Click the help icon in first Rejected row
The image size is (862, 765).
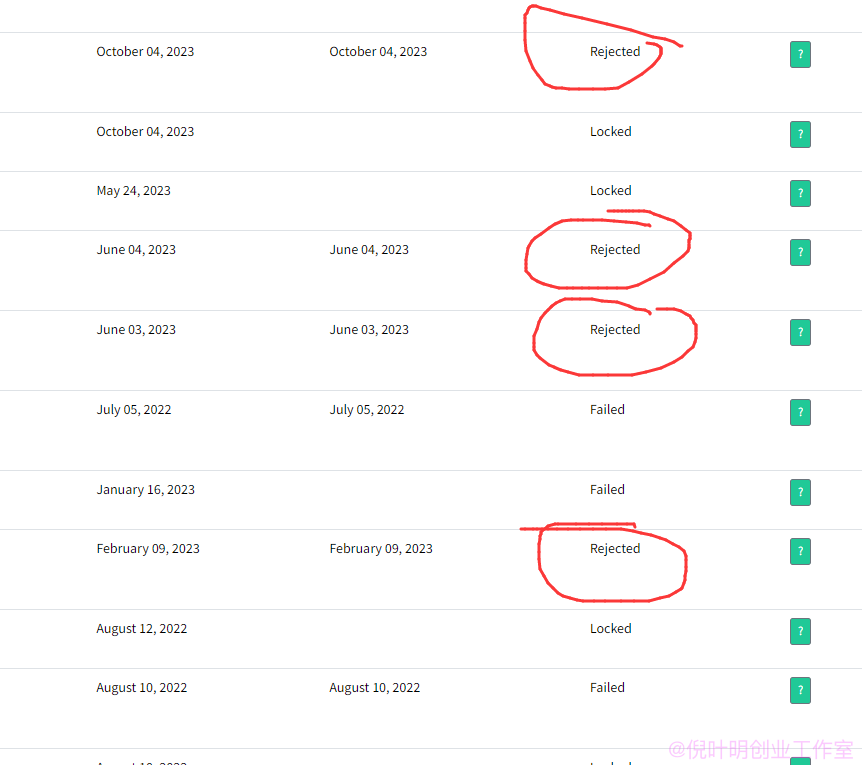point(800,54)
